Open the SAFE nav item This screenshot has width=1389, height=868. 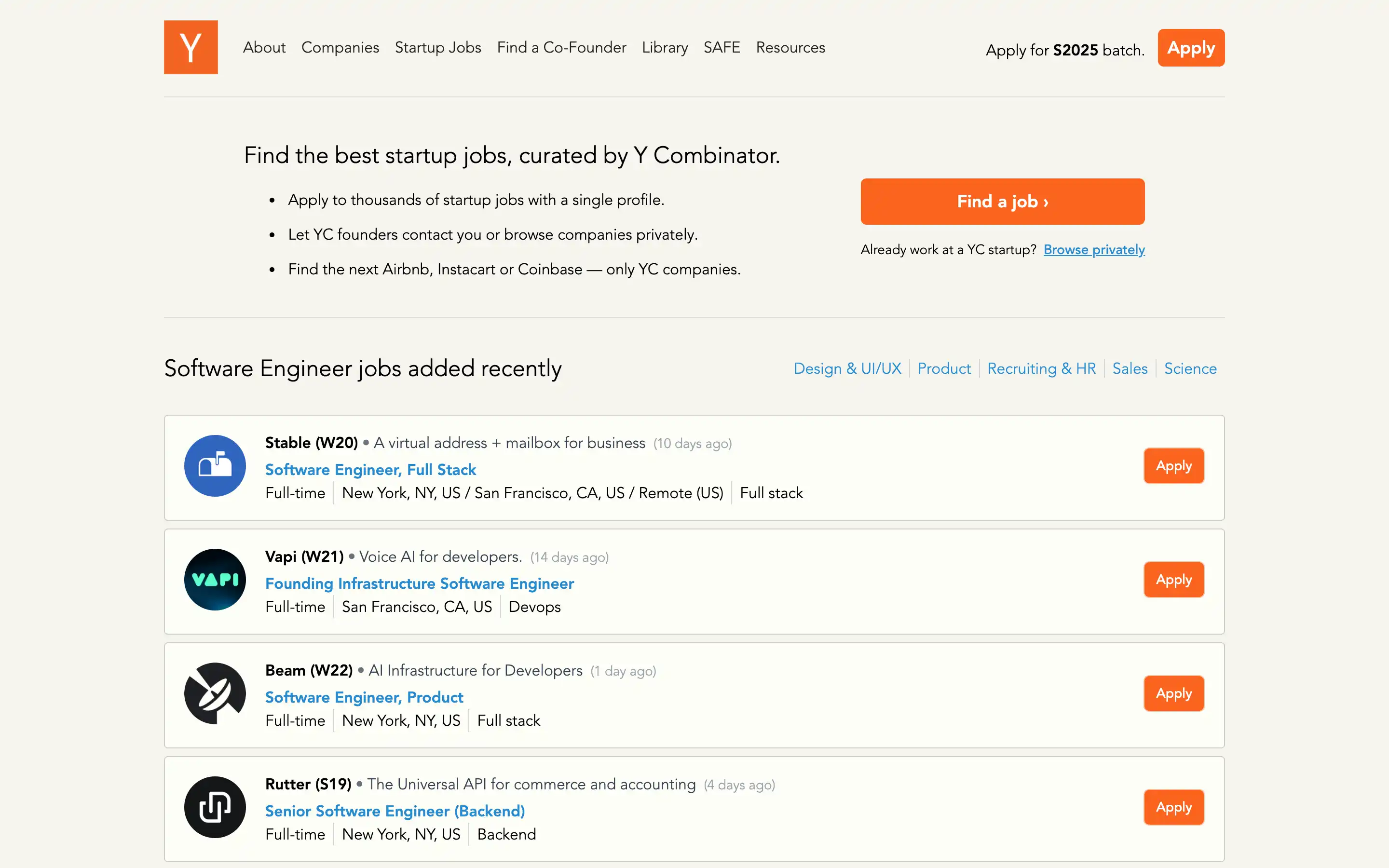(x=722, y=47)
